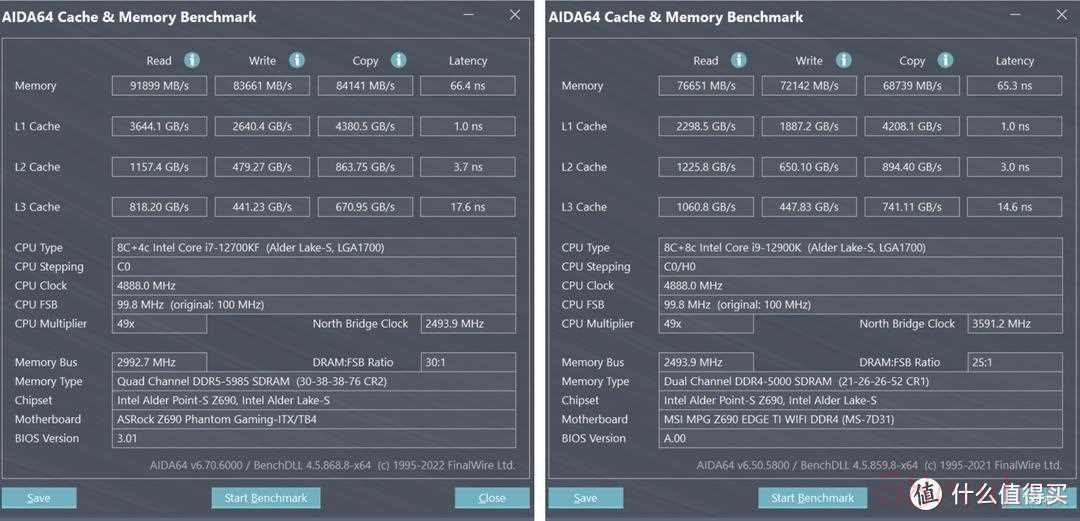Click Save in the right AIDA64 window

tap(585, 498)
